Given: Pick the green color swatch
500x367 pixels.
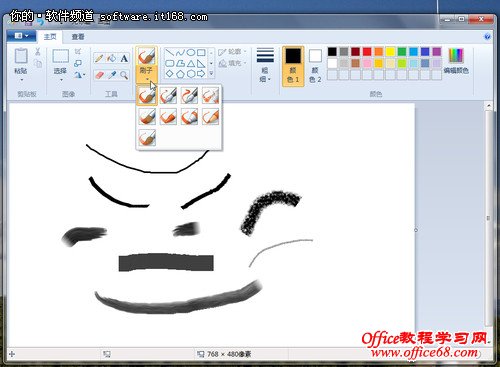Looking at the screenshot, I should pos(402,52).
